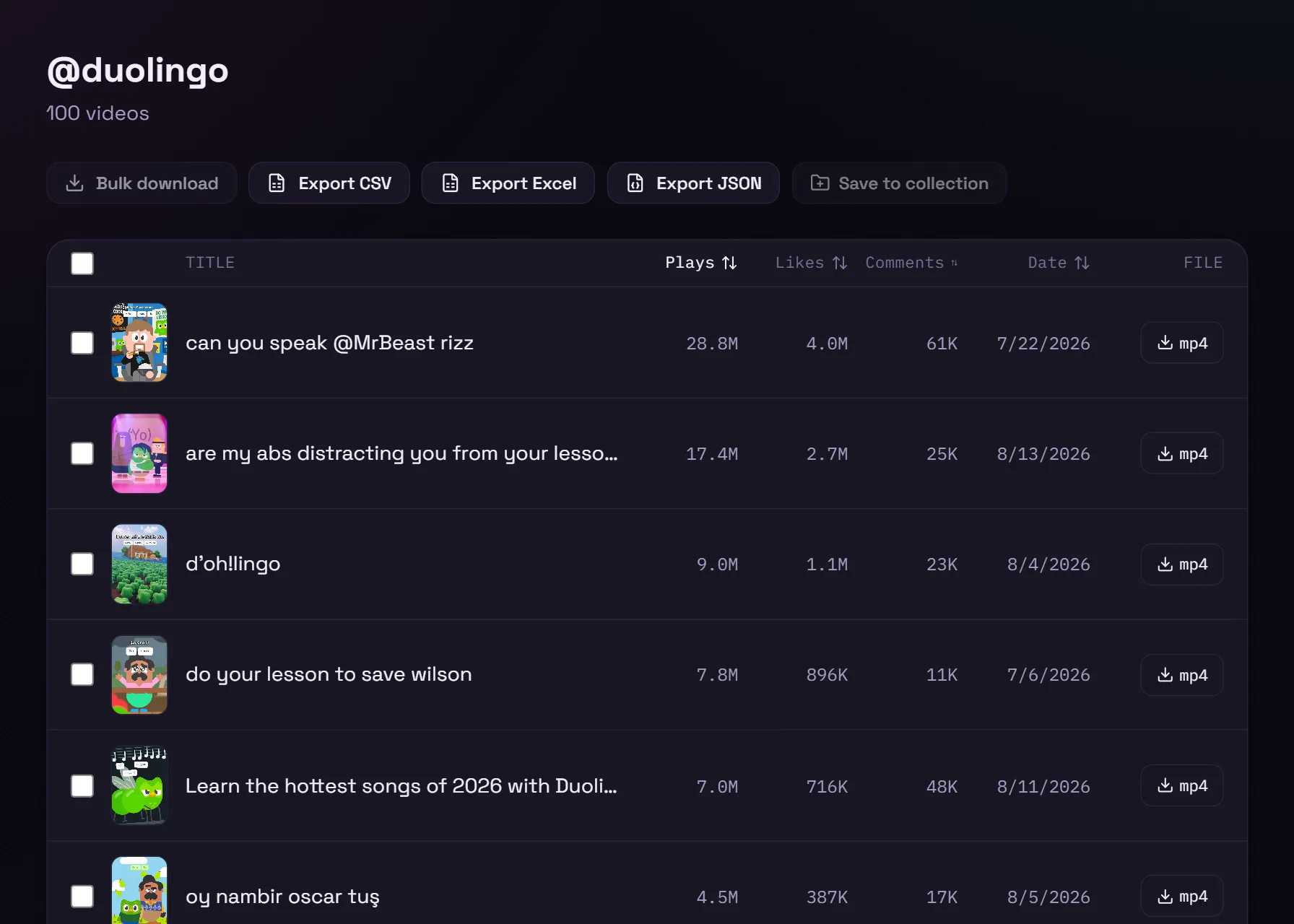Sort by Comments column header

(912, 263)
